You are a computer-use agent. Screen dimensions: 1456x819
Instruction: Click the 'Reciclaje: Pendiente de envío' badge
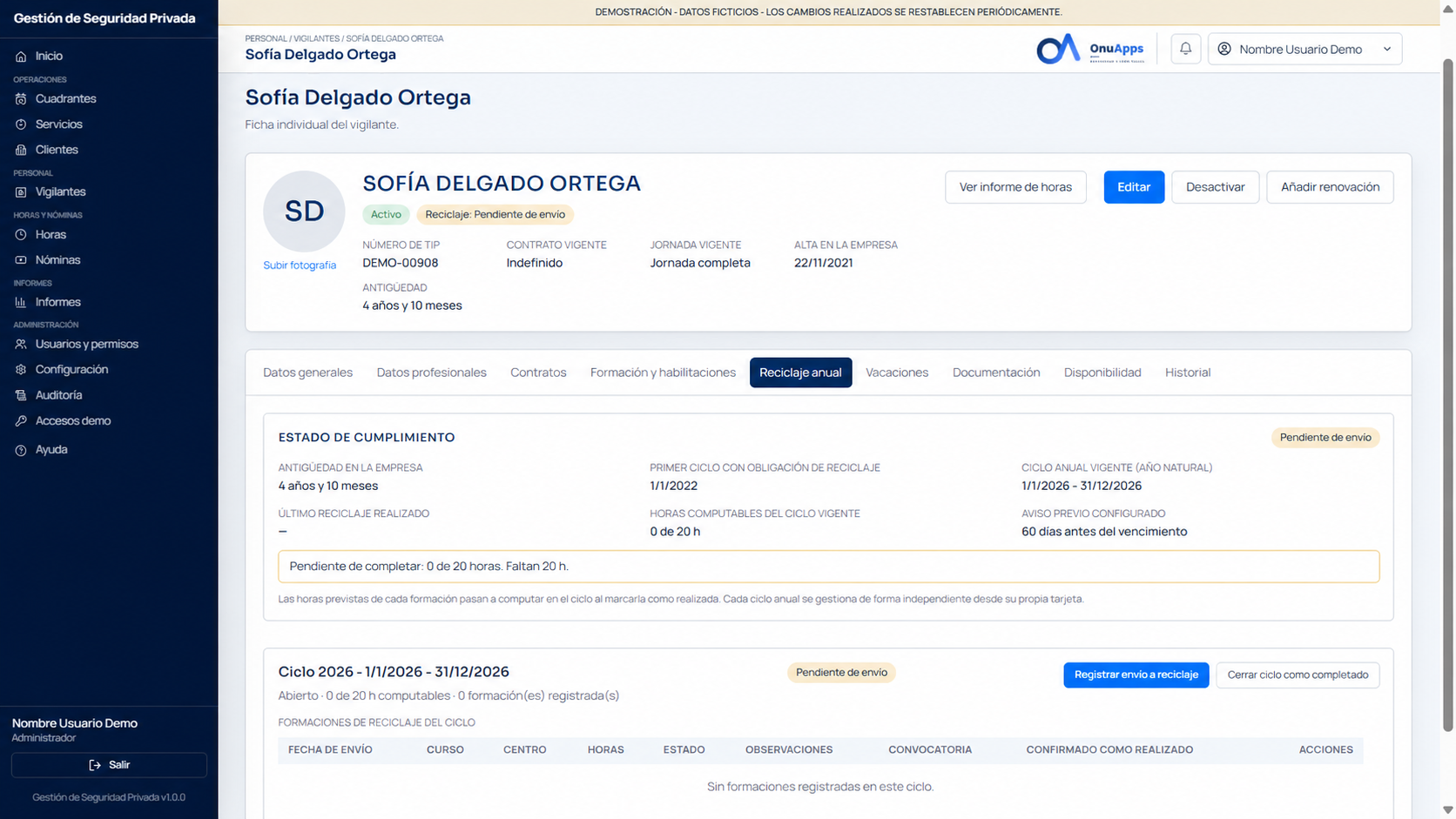495,214
